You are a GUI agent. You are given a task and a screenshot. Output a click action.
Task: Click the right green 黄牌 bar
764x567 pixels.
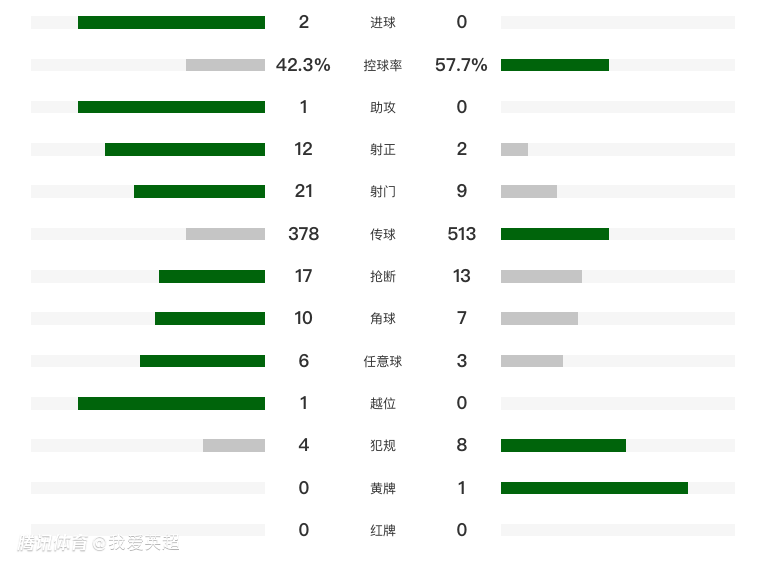point(594,488)
